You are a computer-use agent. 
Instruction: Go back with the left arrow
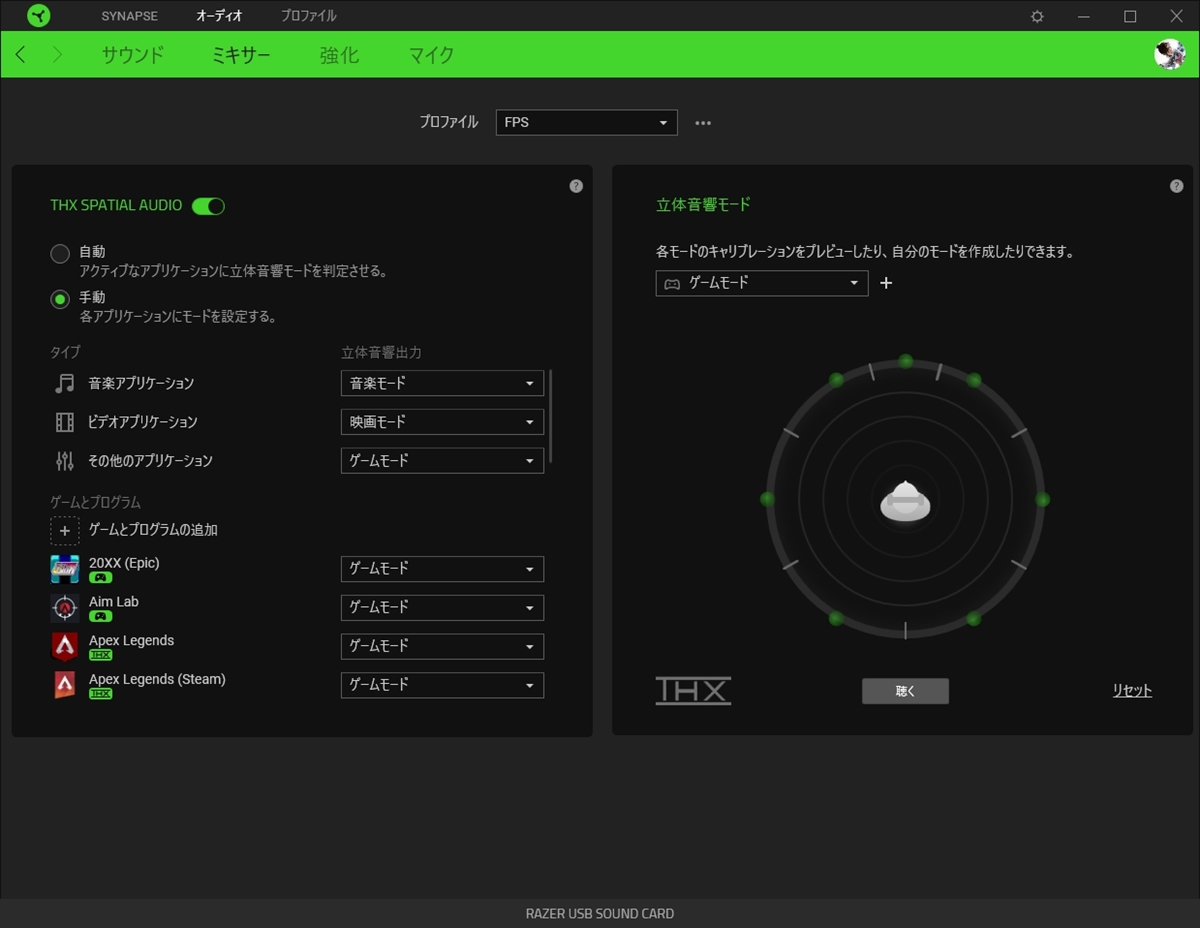21,55
